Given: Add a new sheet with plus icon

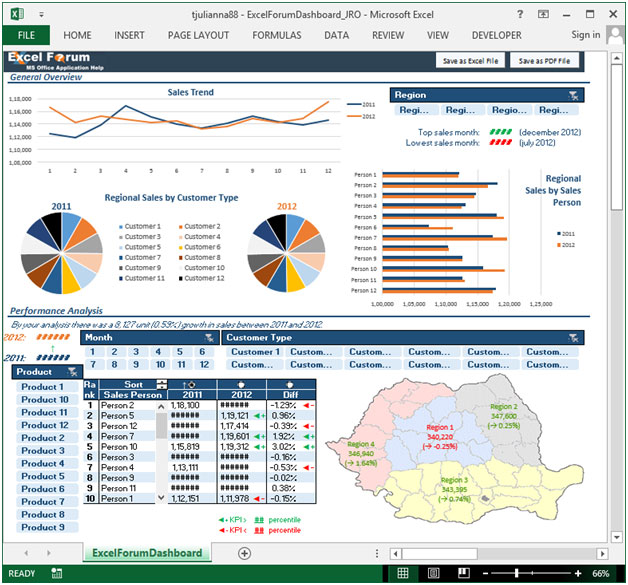Looking at the screenshot, I should point(244,553).
